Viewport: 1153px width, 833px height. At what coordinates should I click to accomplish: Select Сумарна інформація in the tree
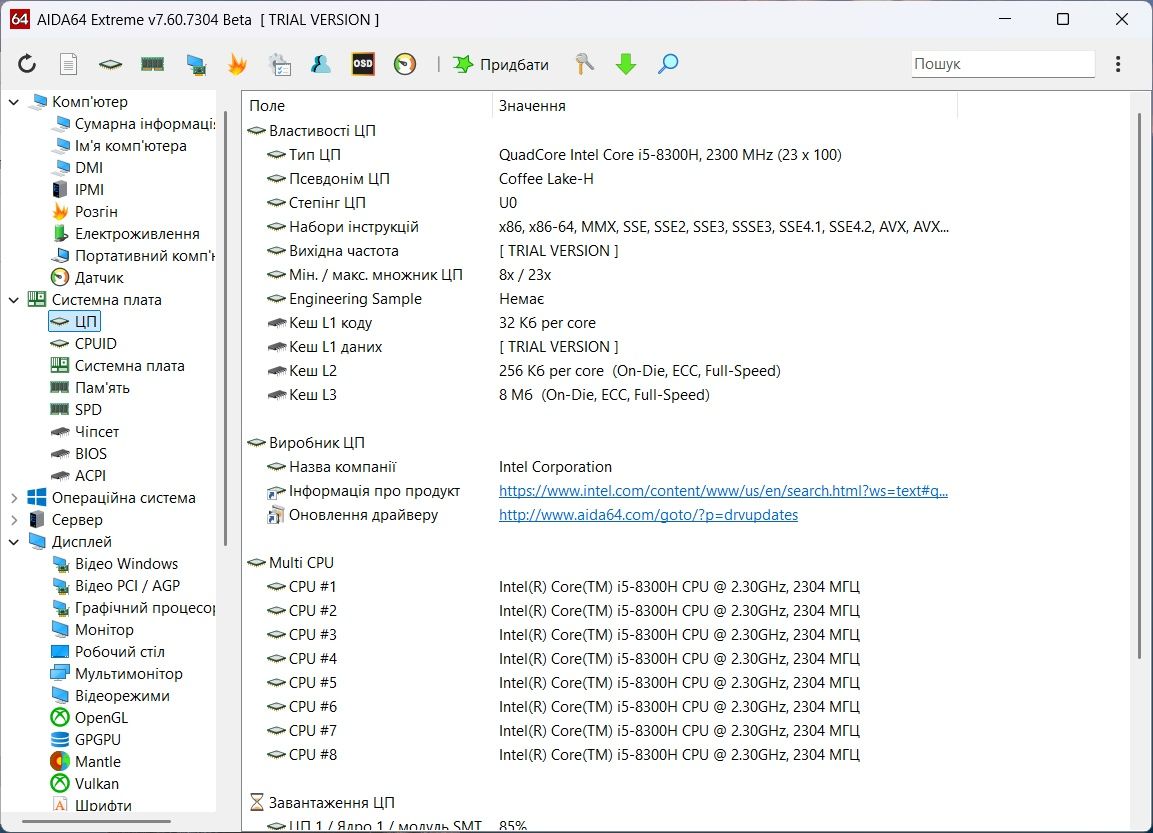(x=135, y=124)
